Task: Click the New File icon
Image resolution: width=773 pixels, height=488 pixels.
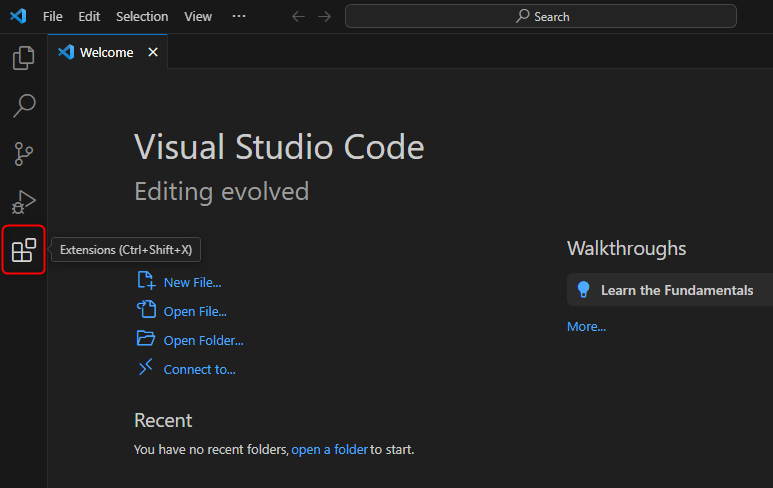Action: [146, 280]
